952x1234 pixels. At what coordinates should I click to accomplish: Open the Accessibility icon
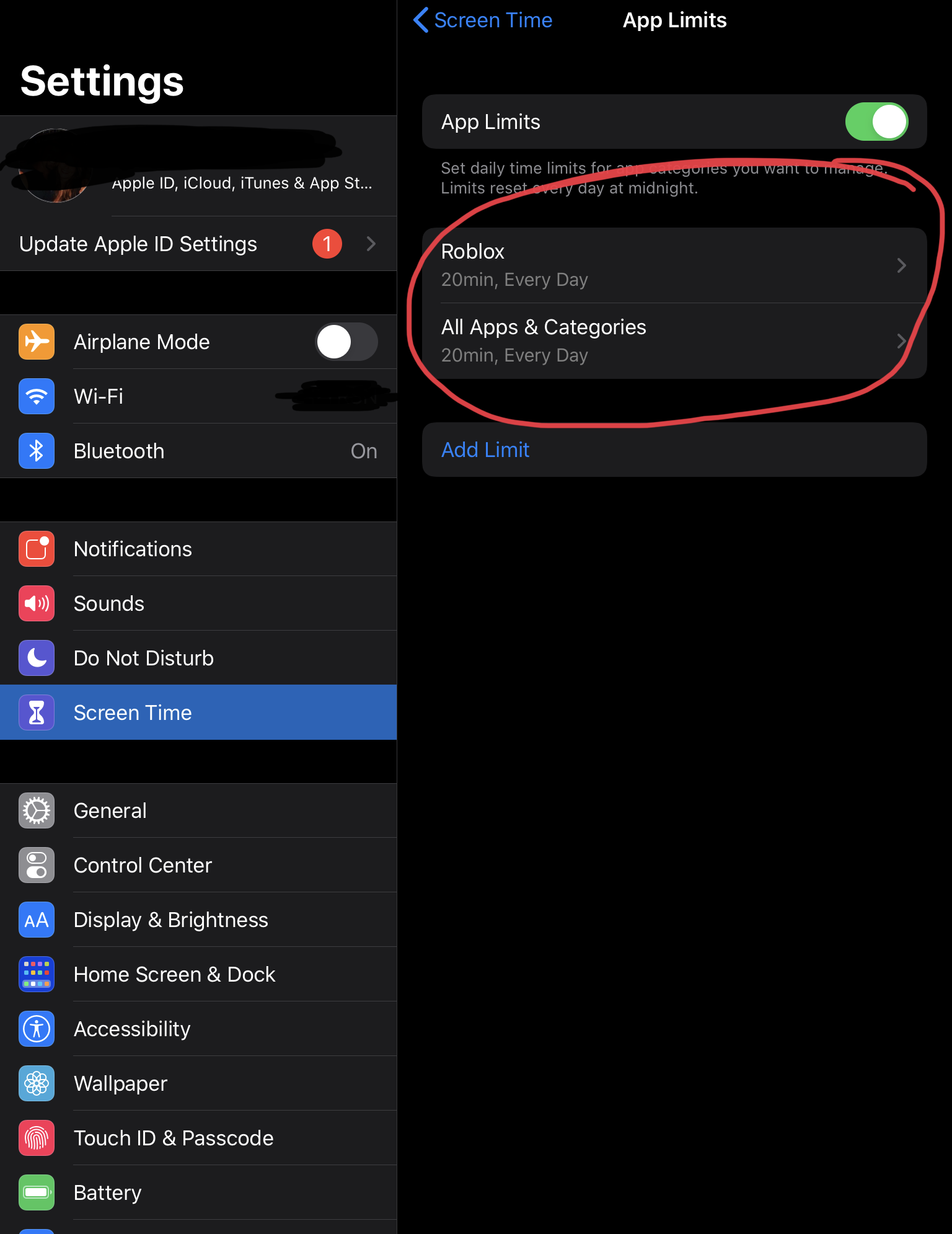37,1029
